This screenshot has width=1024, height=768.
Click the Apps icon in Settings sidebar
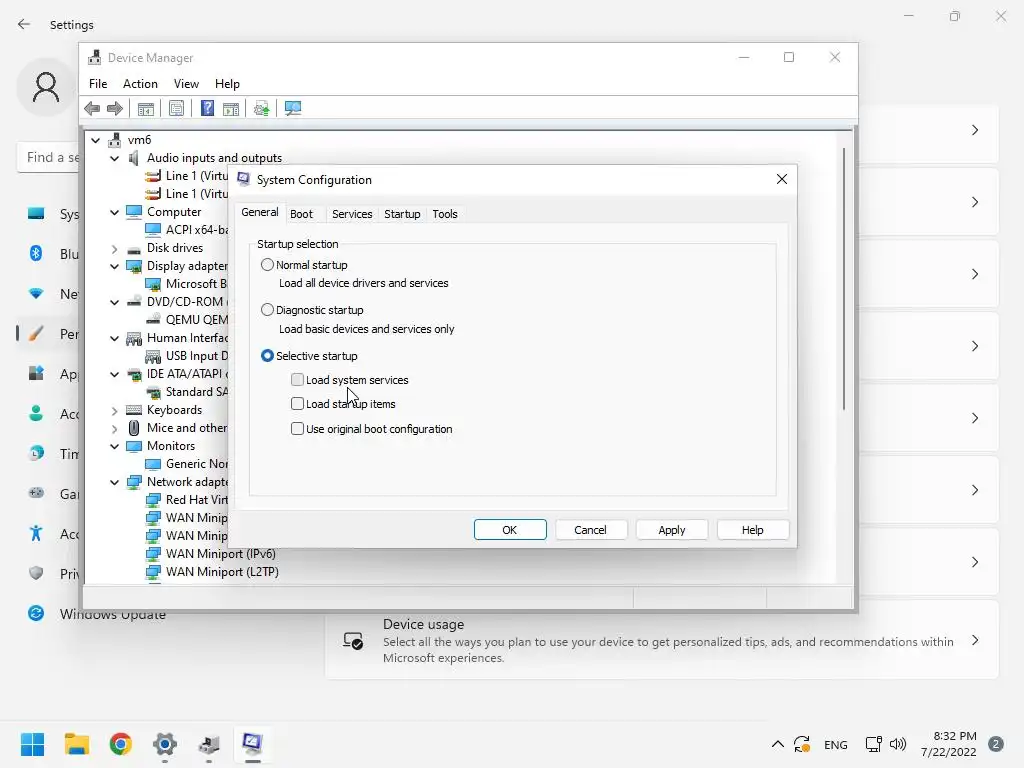(36, 374)
